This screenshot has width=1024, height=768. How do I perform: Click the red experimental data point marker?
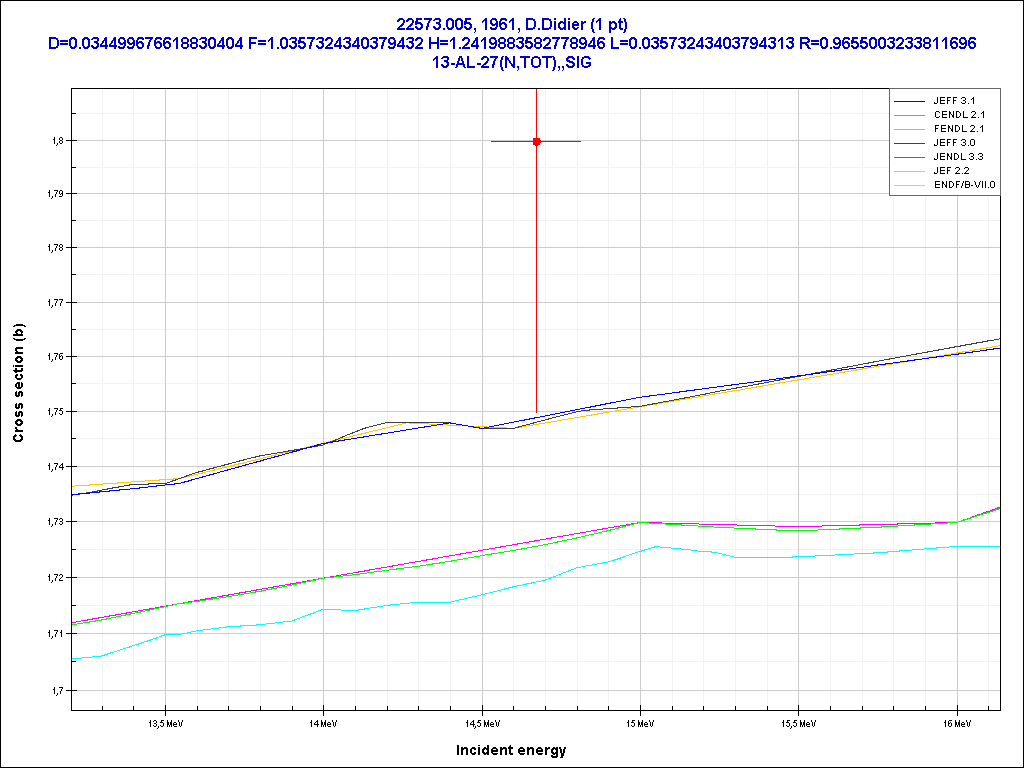(x=537, y=142)
